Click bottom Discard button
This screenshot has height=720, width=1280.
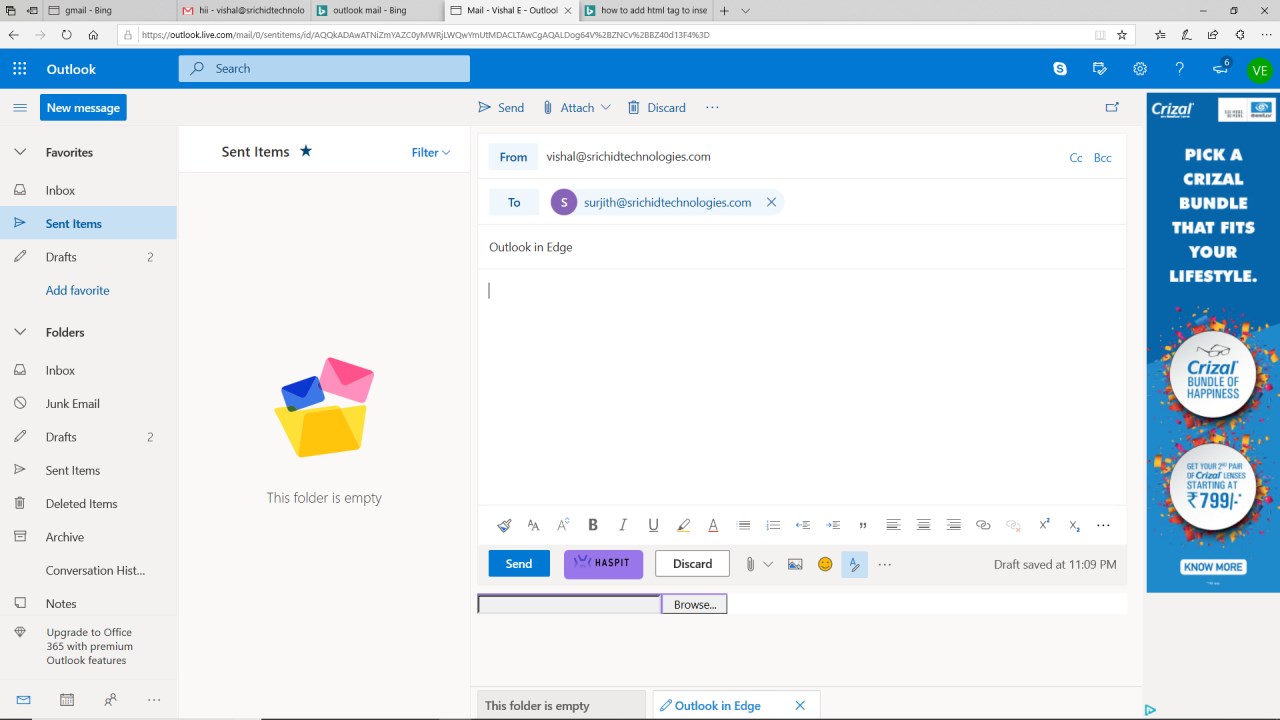692,564
